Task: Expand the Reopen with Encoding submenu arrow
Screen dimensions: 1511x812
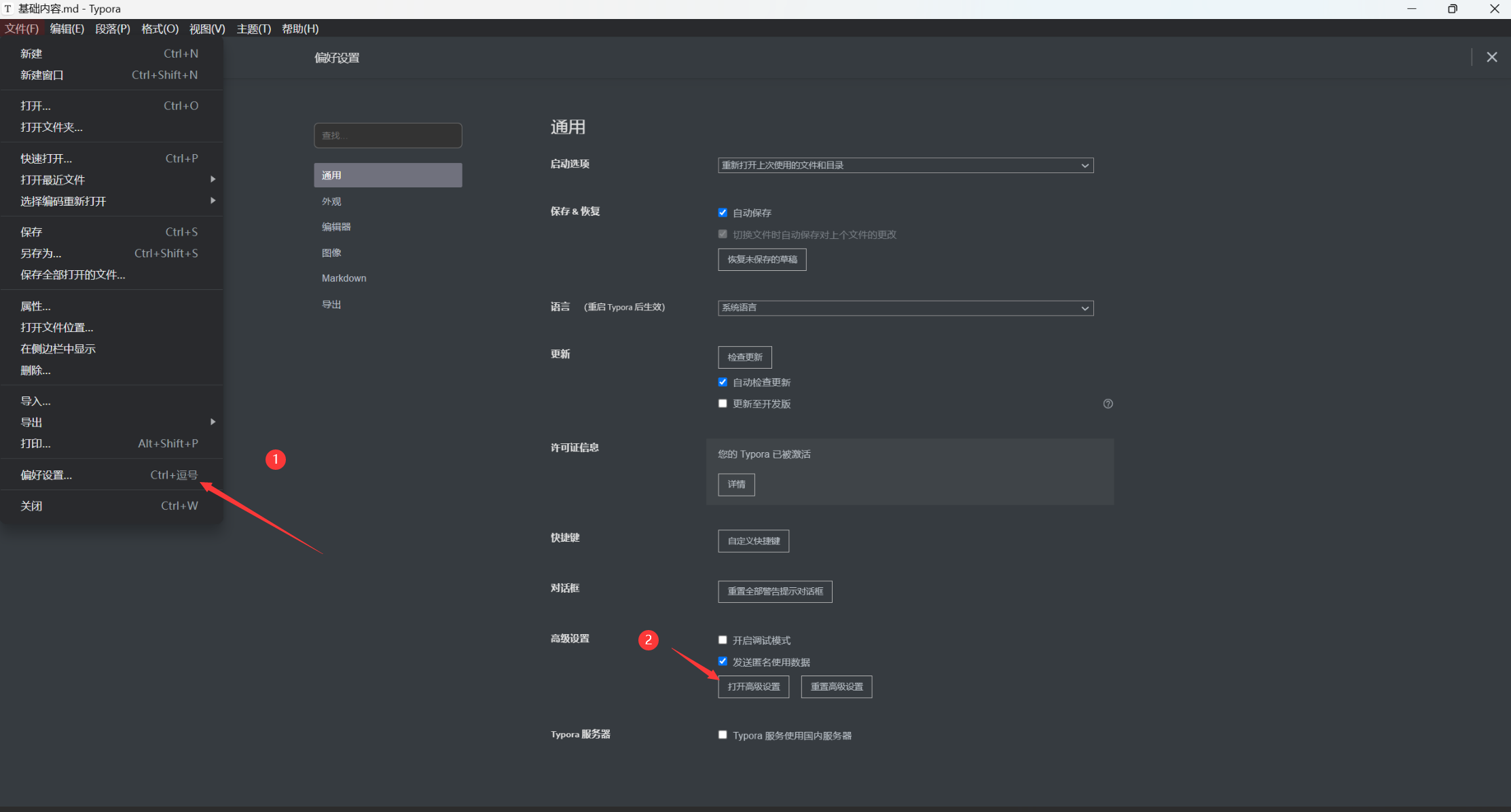Action: (213, 201)
